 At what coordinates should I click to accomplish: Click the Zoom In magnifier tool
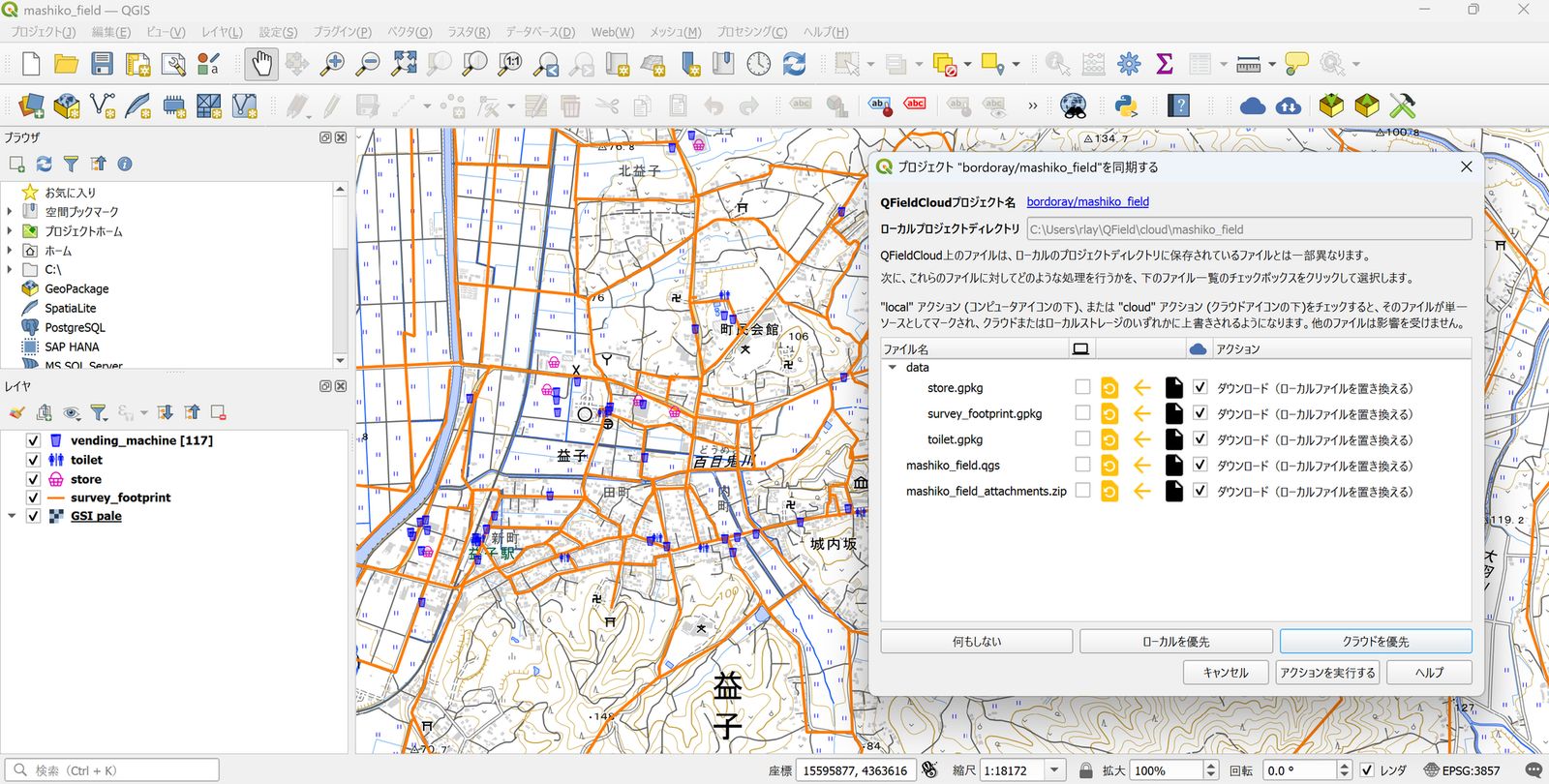(332, 64)
